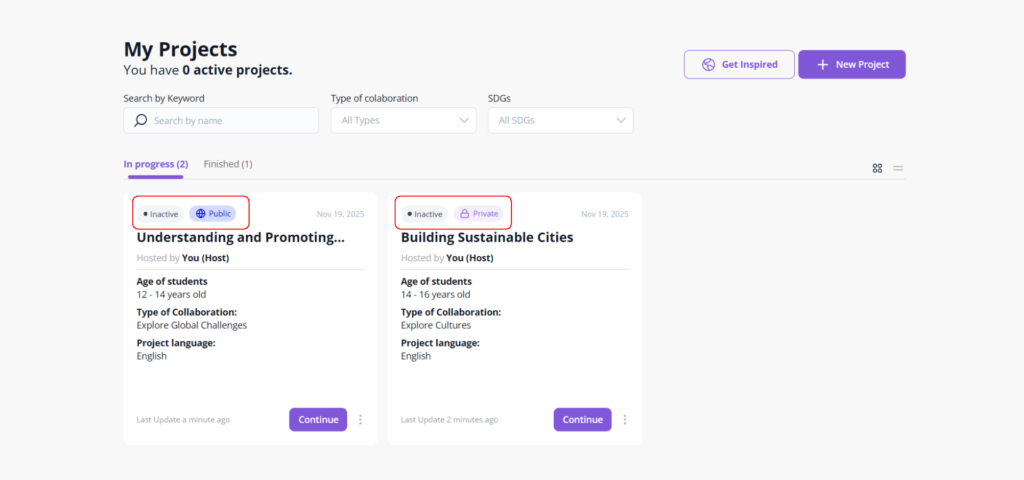Click Inactive status badge on first card
The height and width of the screenshot is (480, 1024).
tap(160, 214)
